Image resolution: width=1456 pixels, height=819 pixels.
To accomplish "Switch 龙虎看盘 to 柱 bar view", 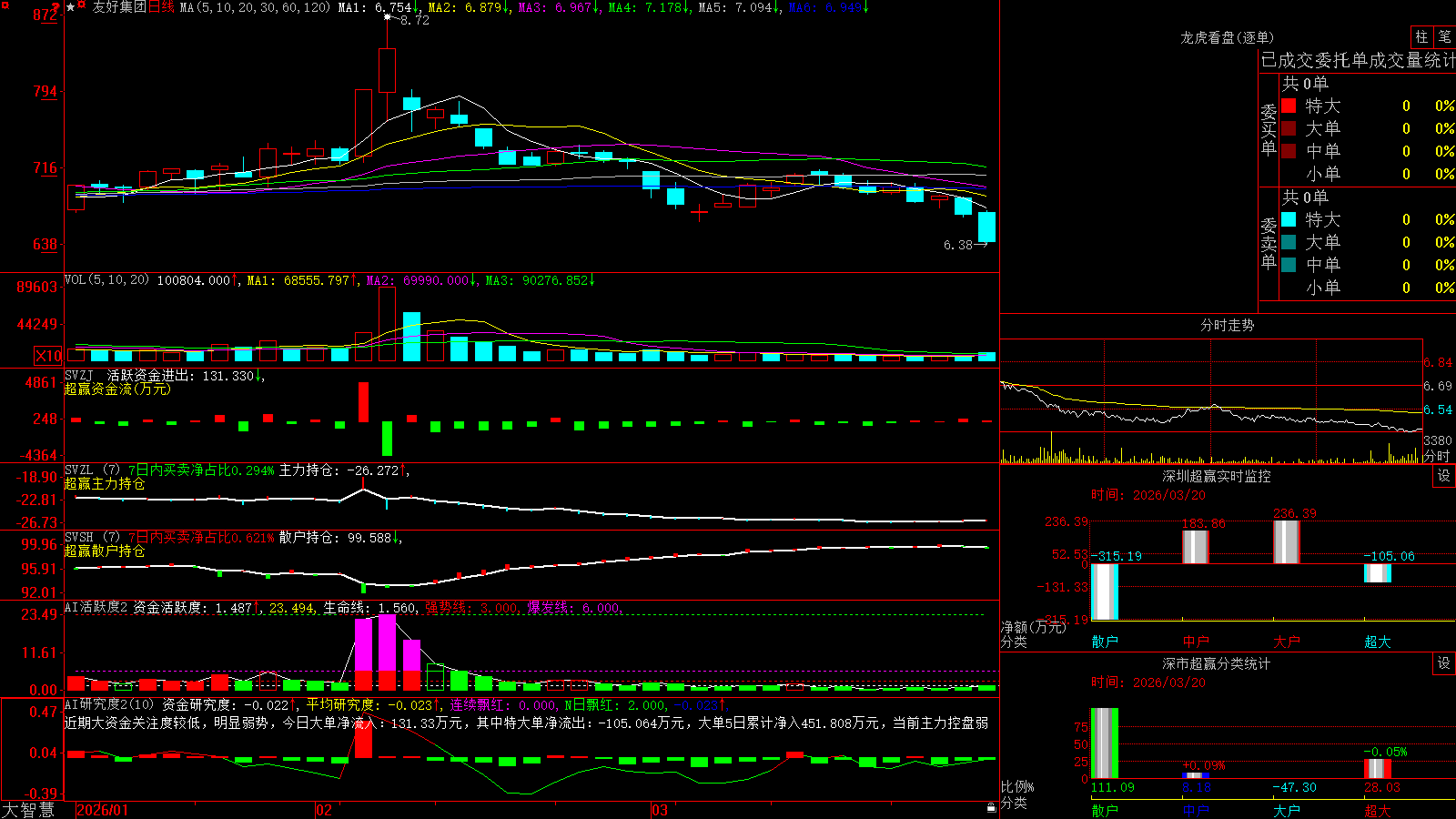I will click(1421, 37).
